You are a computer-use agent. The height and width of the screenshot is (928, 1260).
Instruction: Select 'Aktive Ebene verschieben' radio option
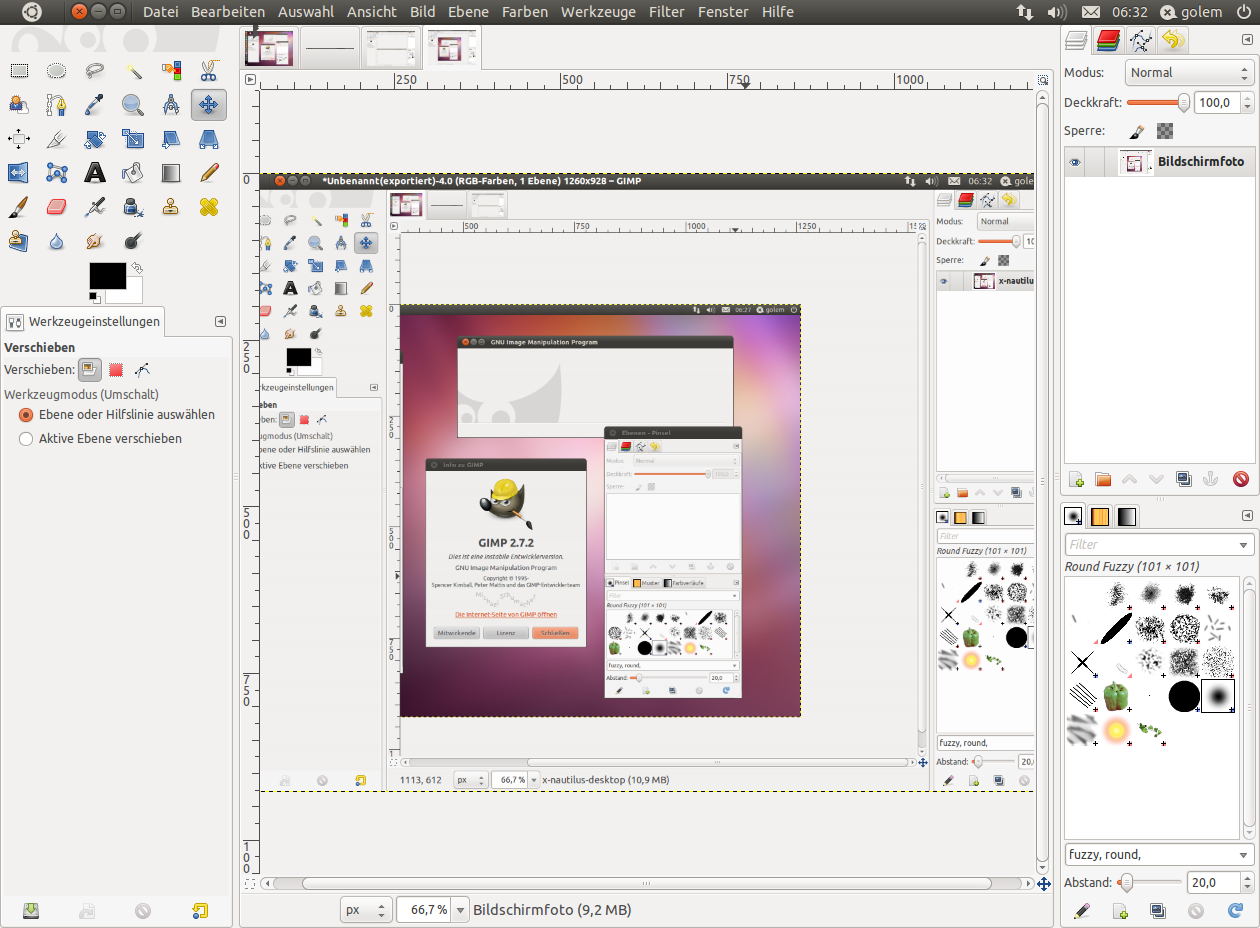27,439
